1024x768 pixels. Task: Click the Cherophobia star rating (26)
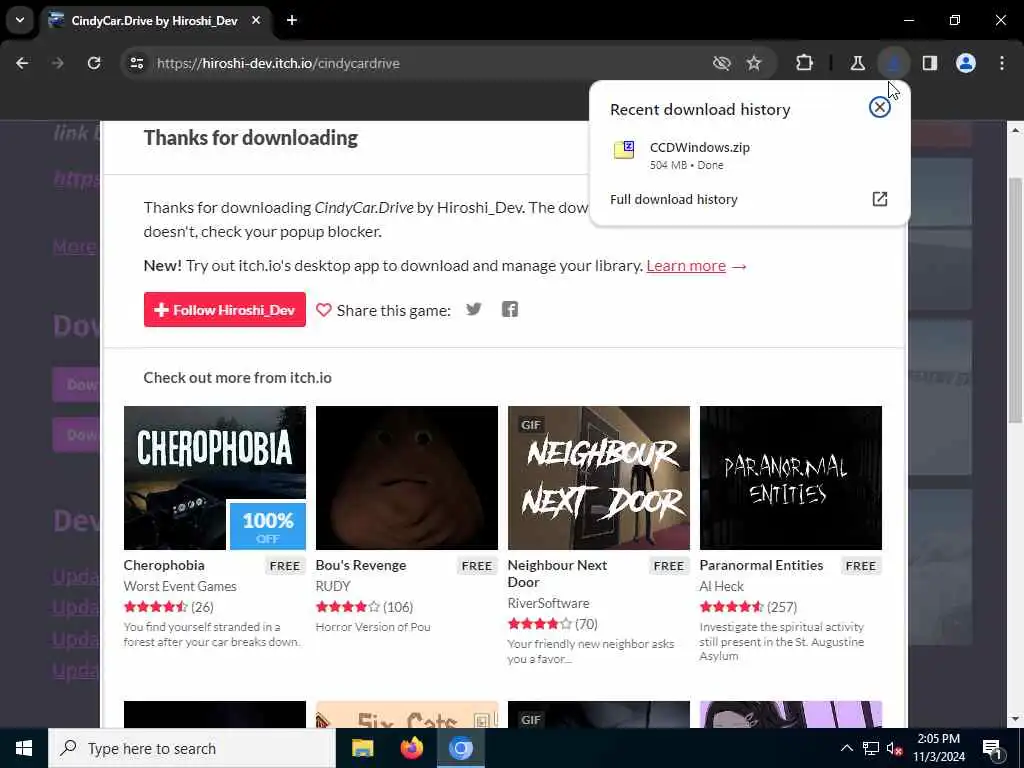click(x=168, y=607)
